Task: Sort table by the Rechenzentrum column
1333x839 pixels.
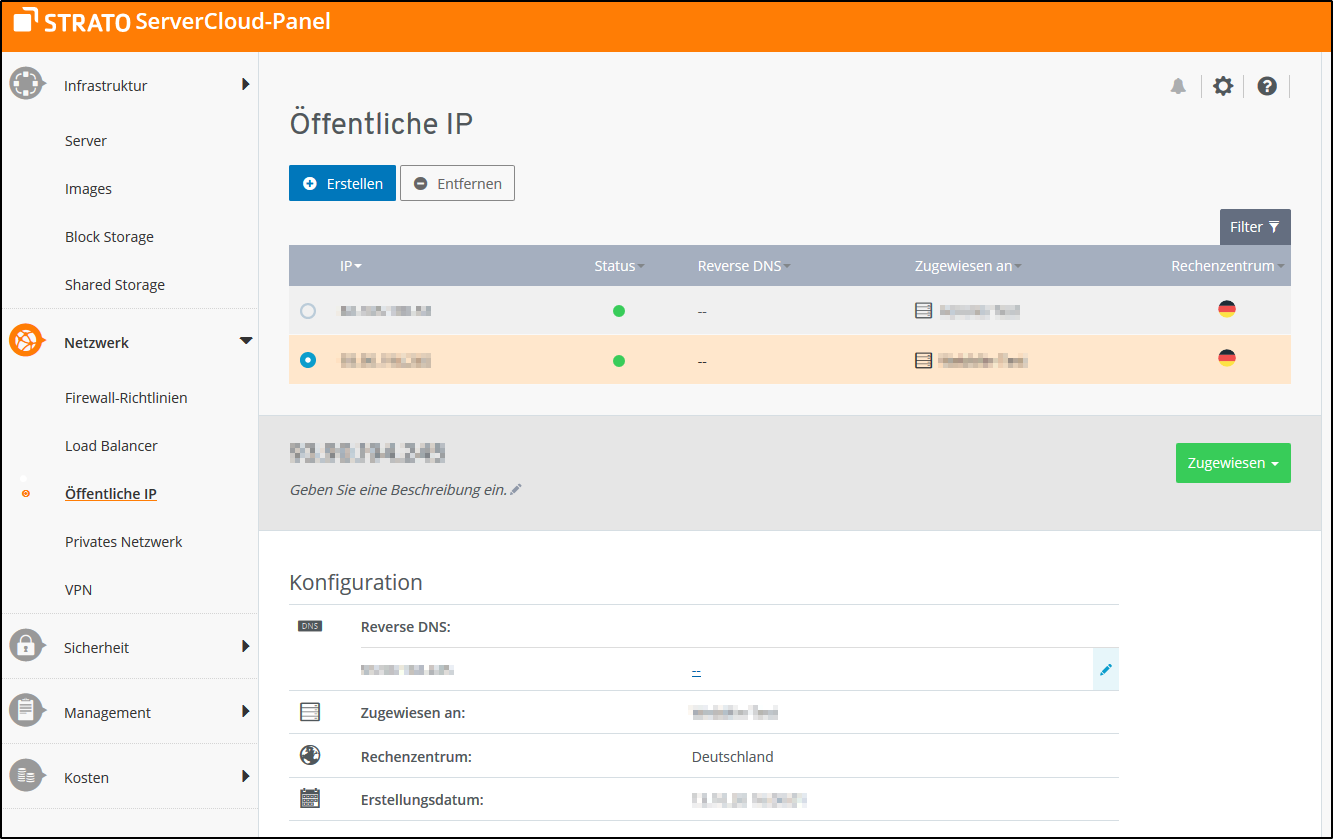Action: point(1227,266)
